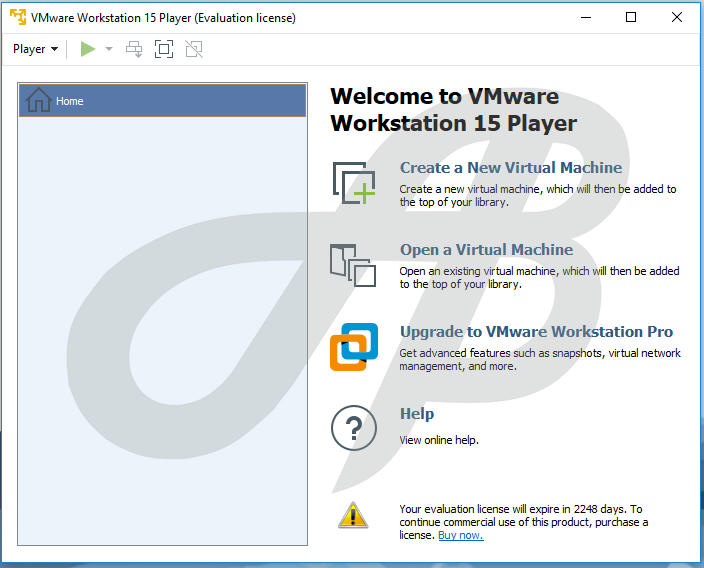Click the Create a New Virtual Machine icon
The height and width of the screenshot is (568, 704).
354,183
